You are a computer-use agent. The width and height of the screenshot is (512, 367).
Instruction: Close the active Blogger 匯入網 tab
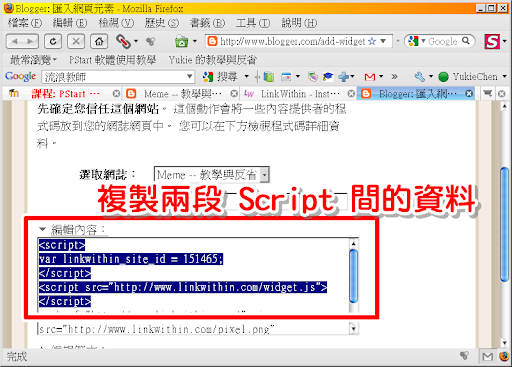point(469,94)
